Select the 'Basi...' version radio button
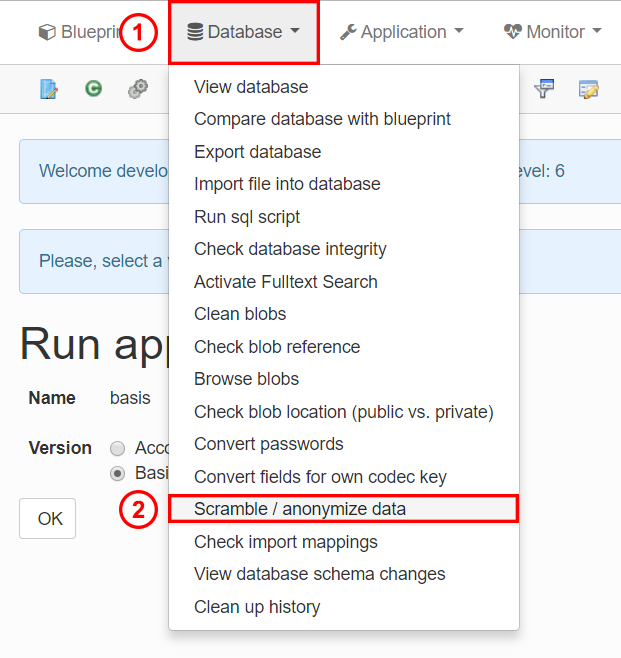The image size is (621, 658). point(118,472)
